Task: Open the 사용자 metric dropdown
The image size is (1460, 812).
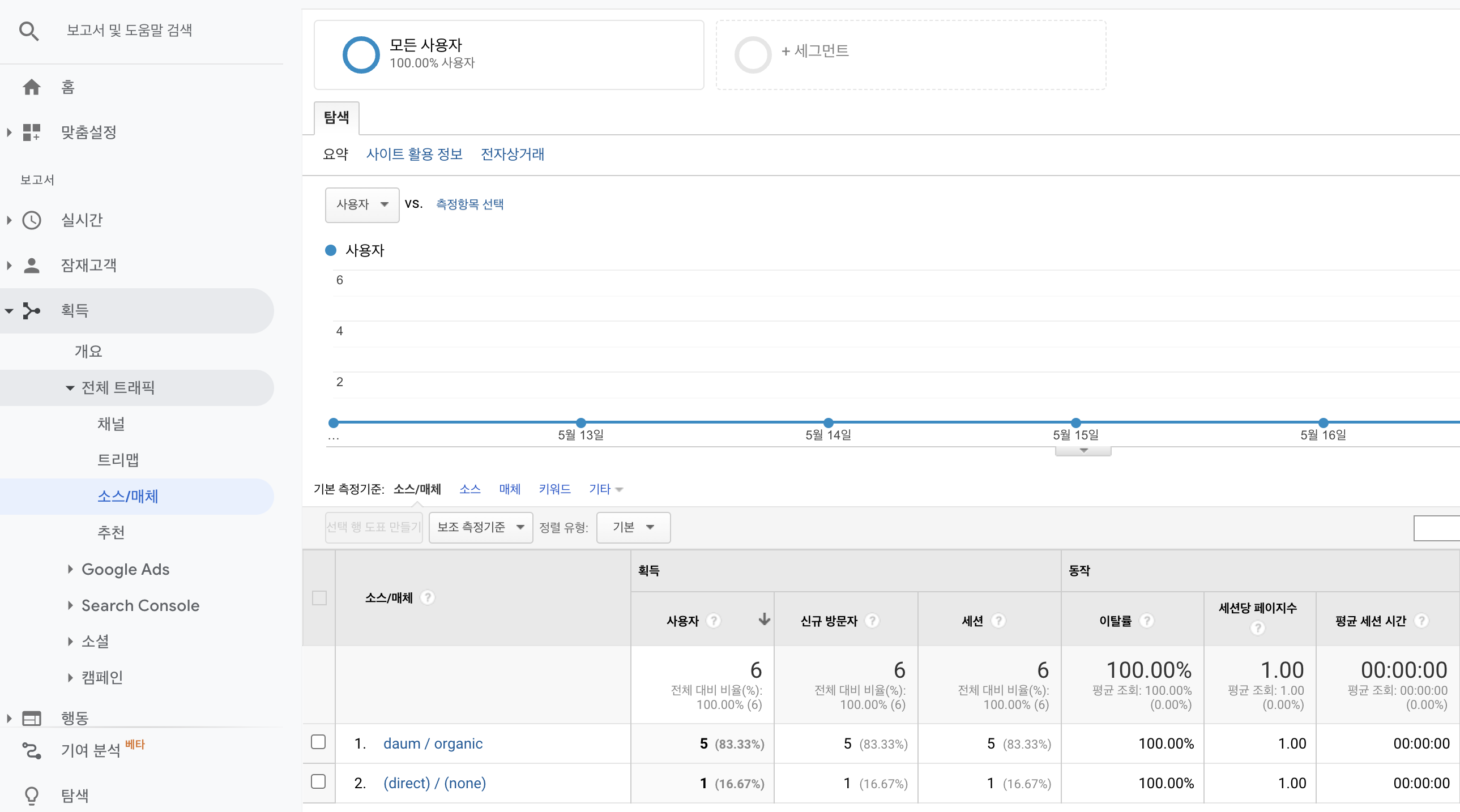Action: pyautogui.click(x=361, y=204)
